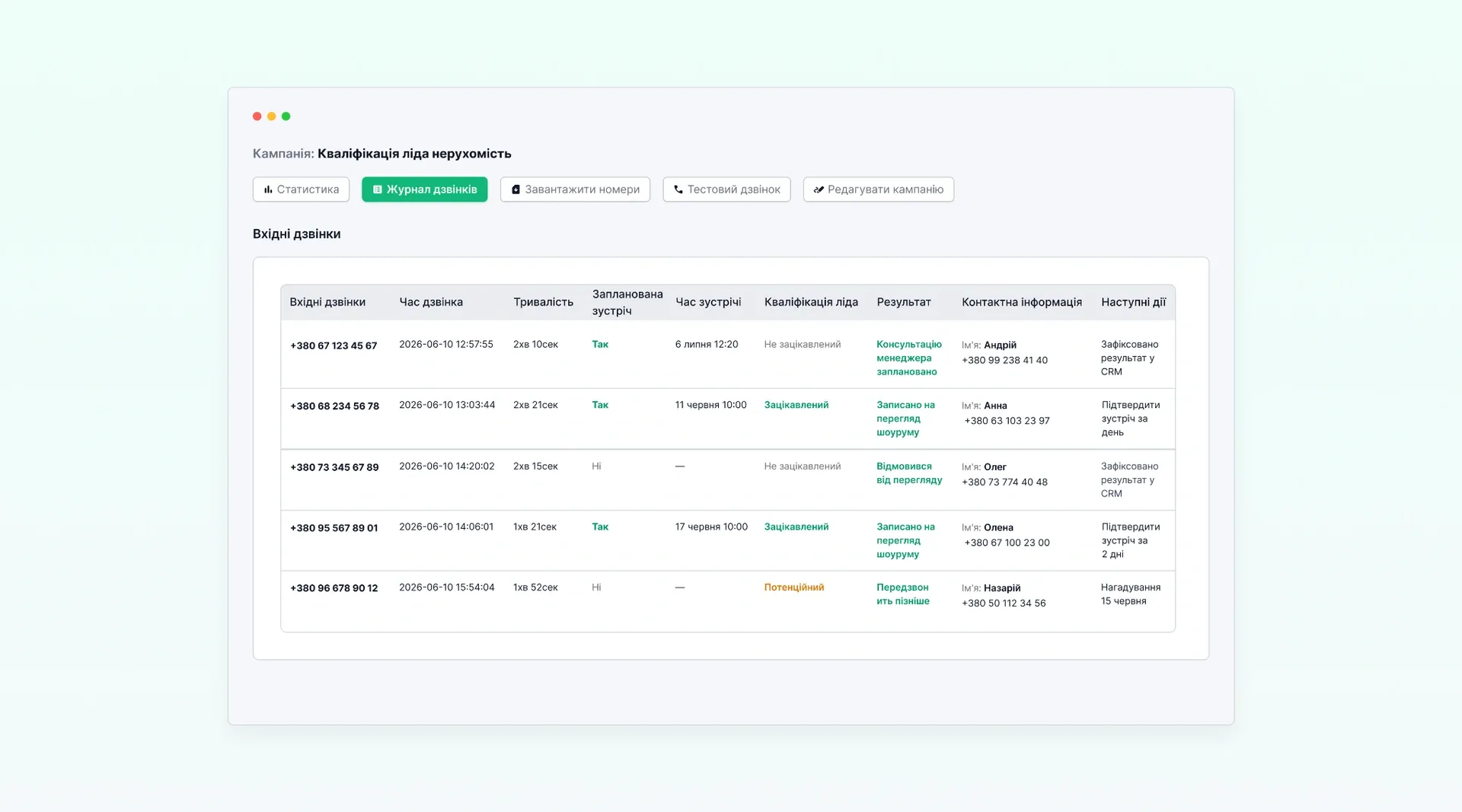
Task: Click the phone icon on Тестовий дзвінок
Action: click(678, 189)
